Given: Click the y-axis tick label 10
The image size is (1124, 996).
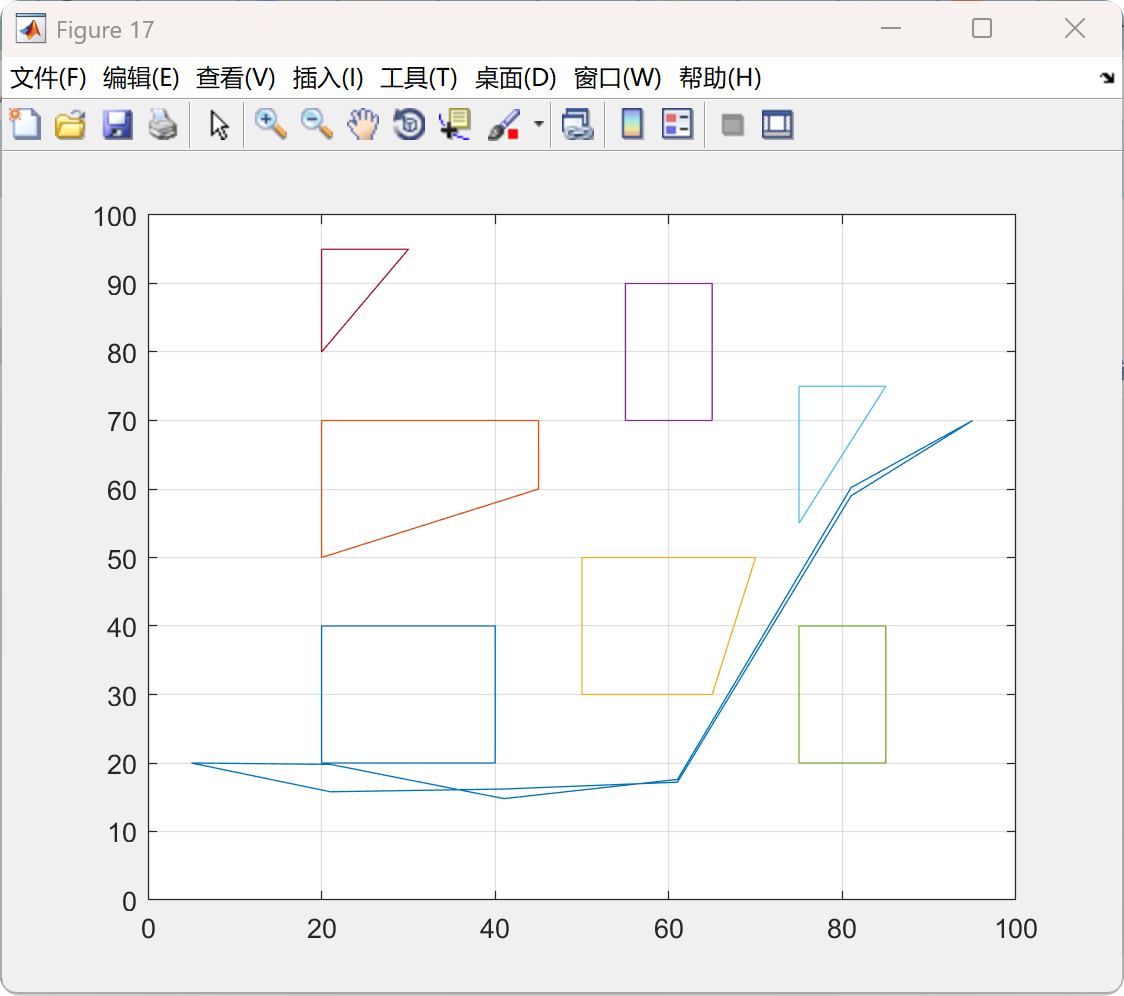Looking at the screenshot, I should [122, 833].
